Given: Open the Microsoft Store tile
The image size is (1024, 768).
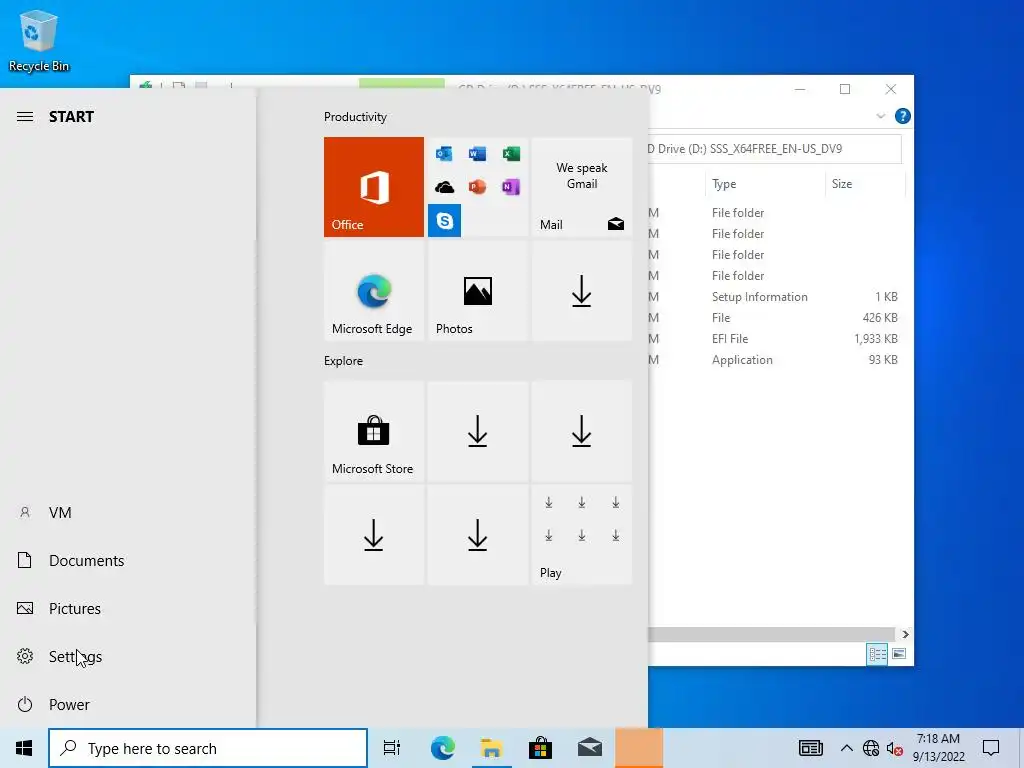Looking at the screenshot, I should coord(374,431).
